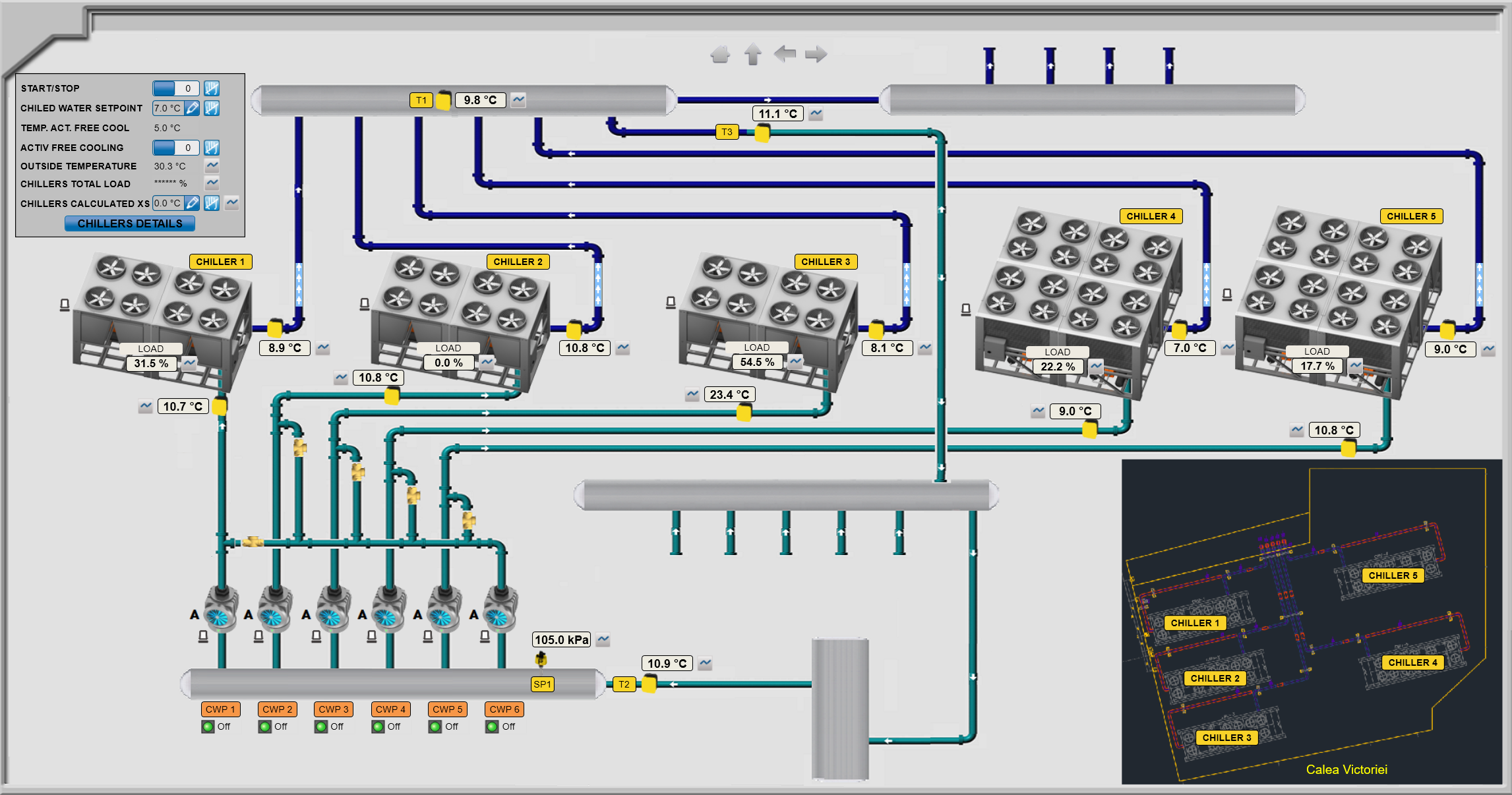Click the up navigation arrow
Viewport: 1512px width, 795px height.
(x=752, y=54)
